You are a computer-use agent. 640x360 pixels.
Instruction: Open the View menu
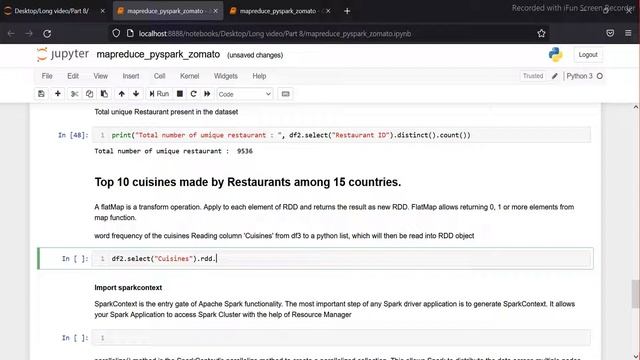[x=100, y=76]
